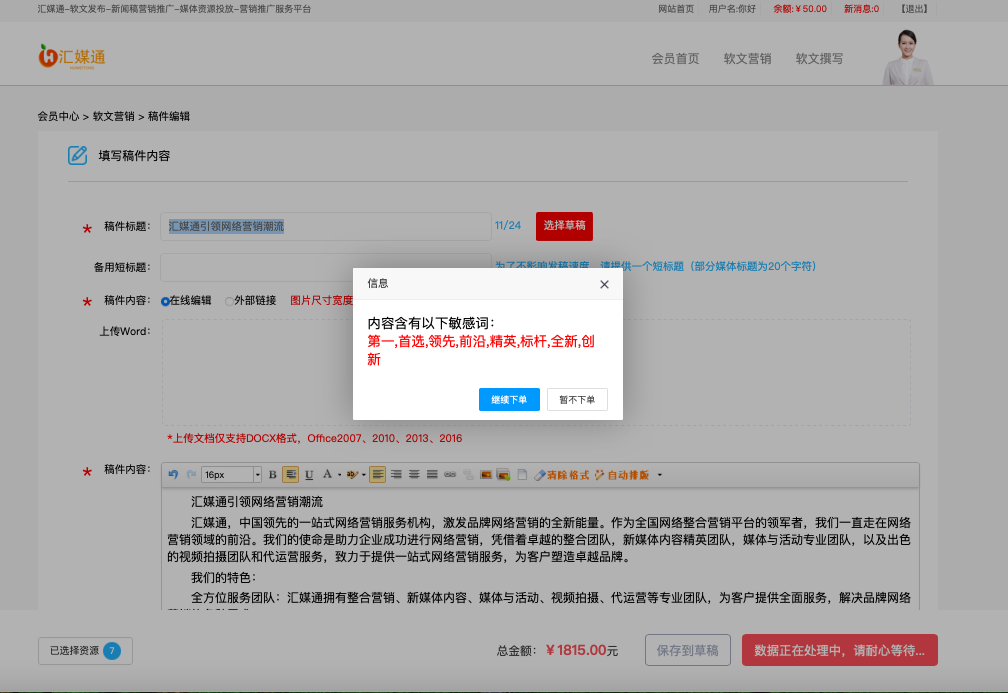Click the 稿件编辑 breadcrumb text
Viewport: 1008px width, 693px height.
168,116
